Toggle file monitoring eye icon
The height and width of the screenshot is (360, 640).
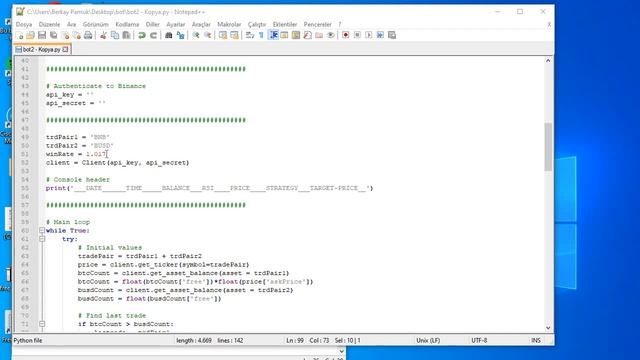331,36
